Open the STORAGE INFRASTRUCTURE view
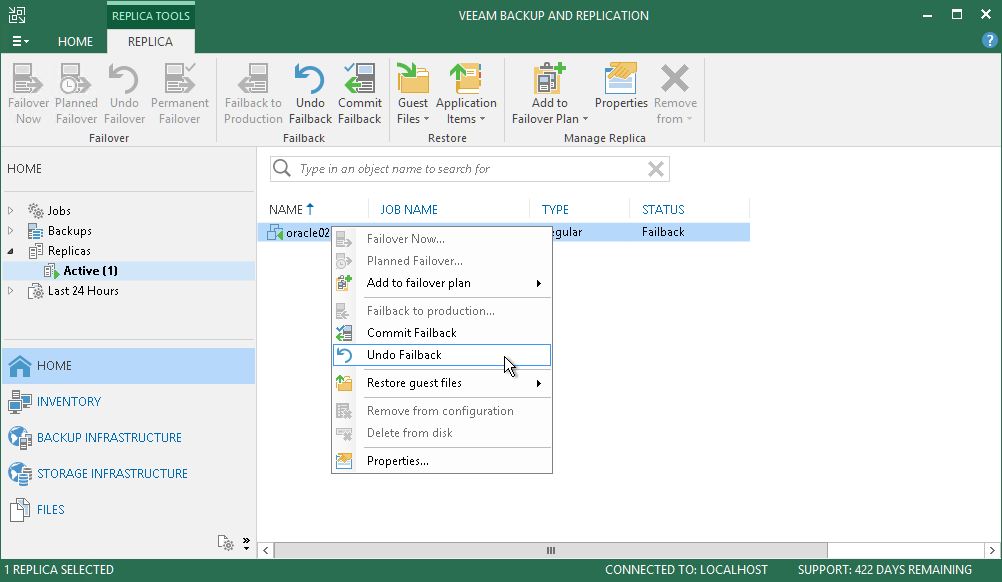The width and height of the screenshot is (1002, 582). tap(128, 473)
